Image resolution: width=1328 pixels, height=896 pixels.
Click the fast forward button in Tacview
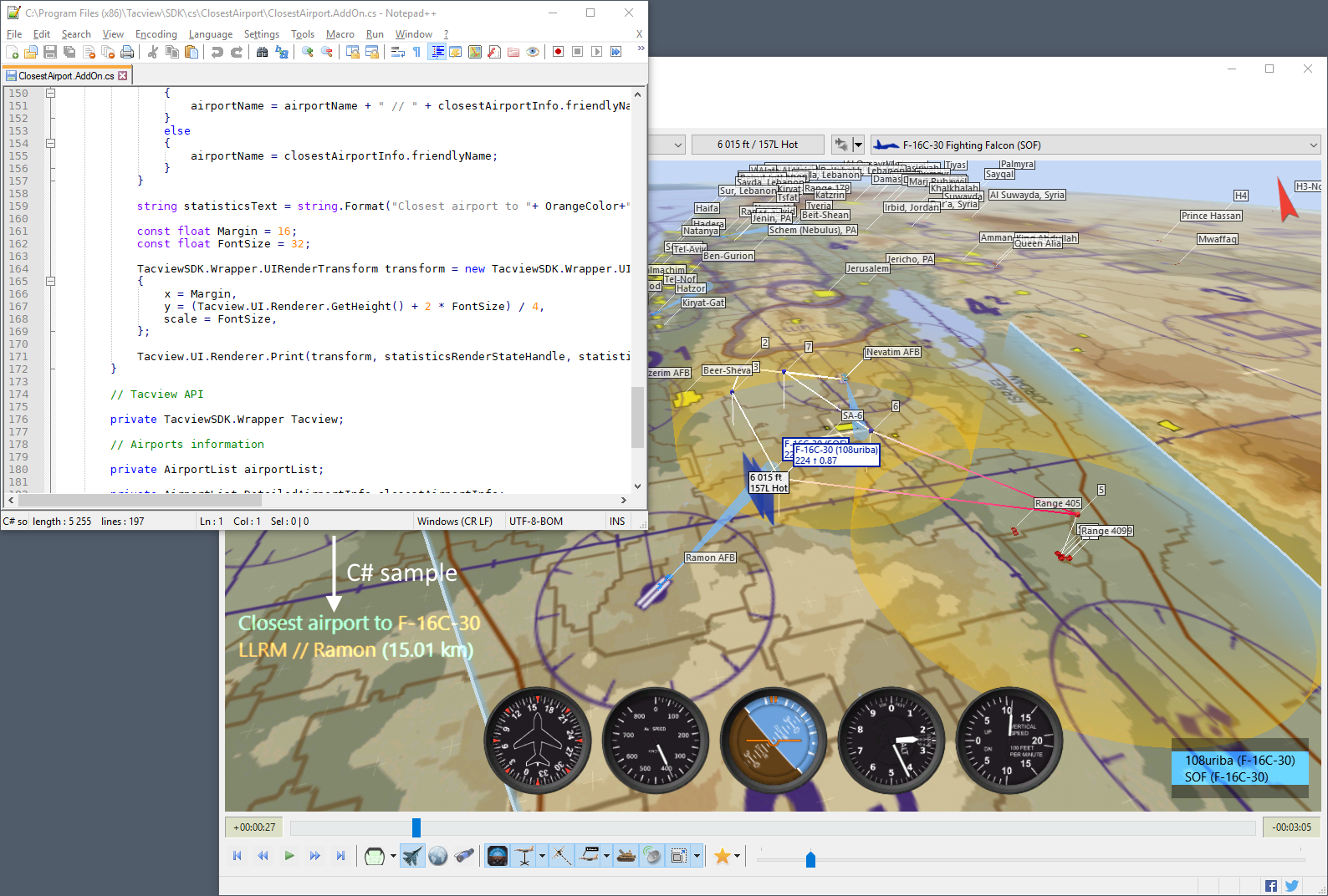pos(315,856)
